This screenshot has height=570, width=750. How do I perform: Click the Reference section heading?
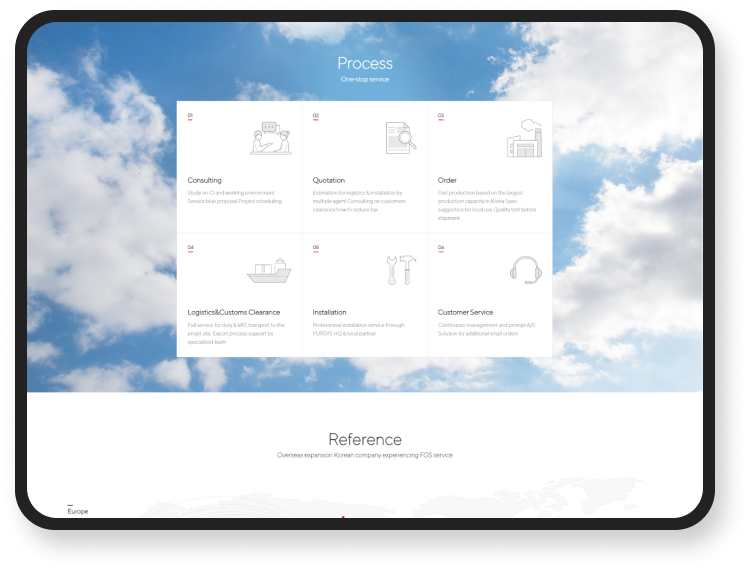[x=365, y=440]
